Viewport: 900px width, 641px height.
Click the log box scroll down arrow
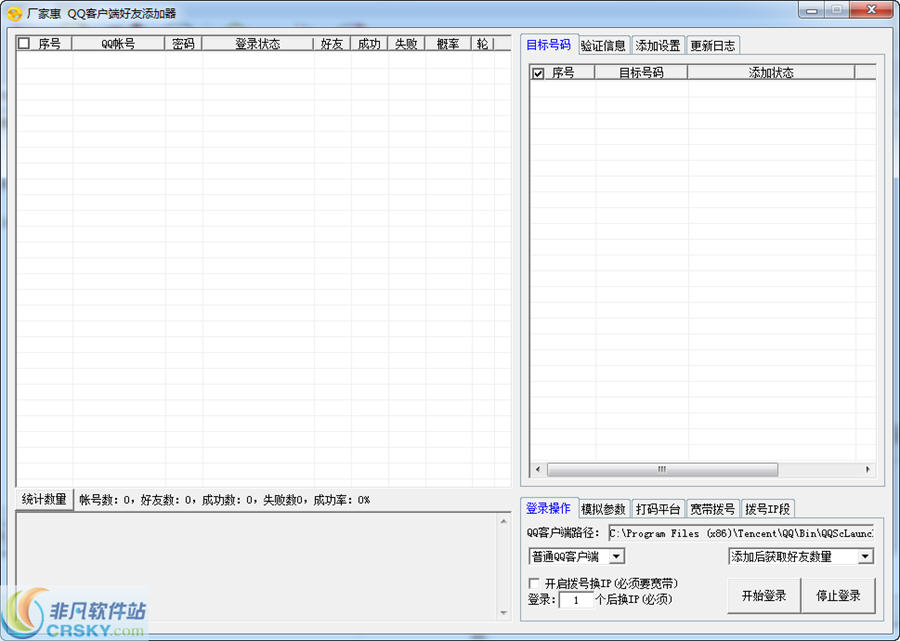tap(503, 612)
